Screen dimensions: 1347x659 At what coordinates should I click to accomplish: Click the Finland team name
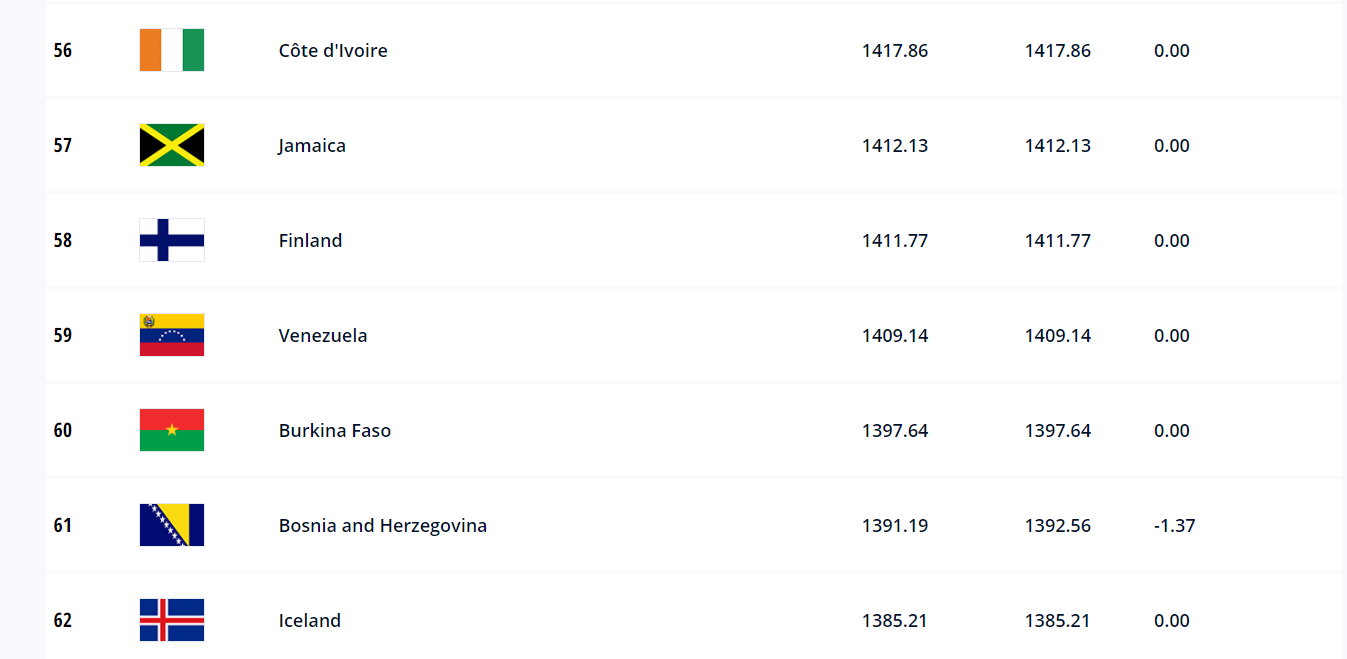tap(310, 241)
